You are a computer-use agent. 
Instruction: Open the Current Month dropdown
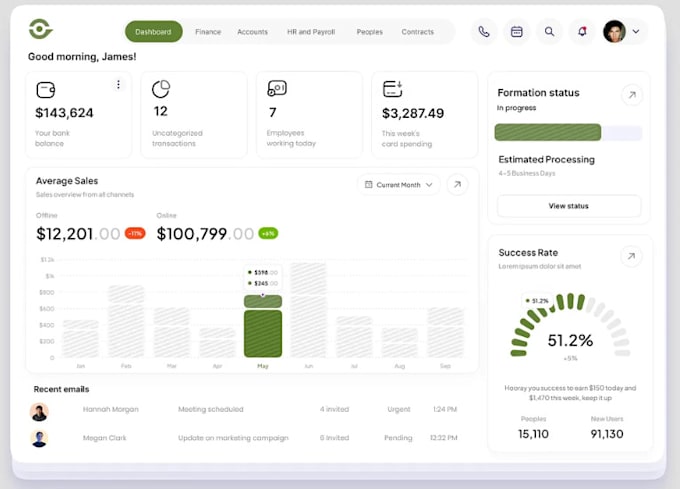(x=399, y=185)
